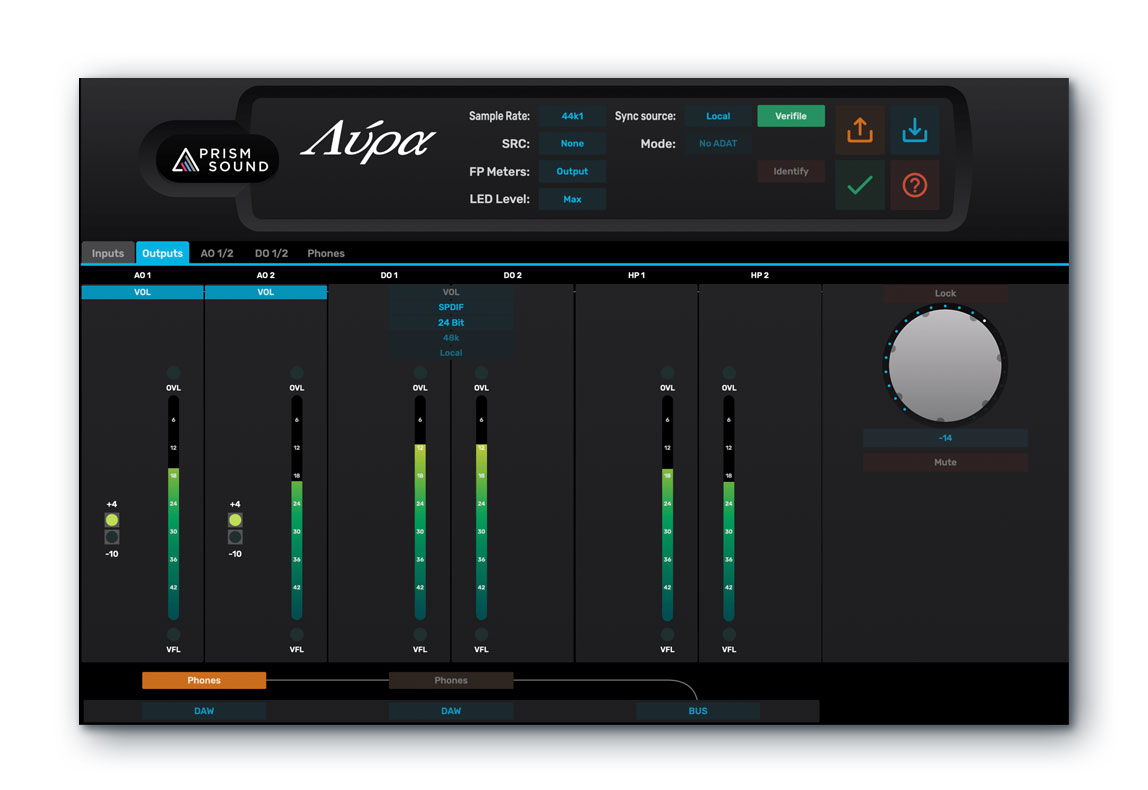Open the DO 1/2 tab
The height and width of the screenshot is (790, 1148).
271,253
